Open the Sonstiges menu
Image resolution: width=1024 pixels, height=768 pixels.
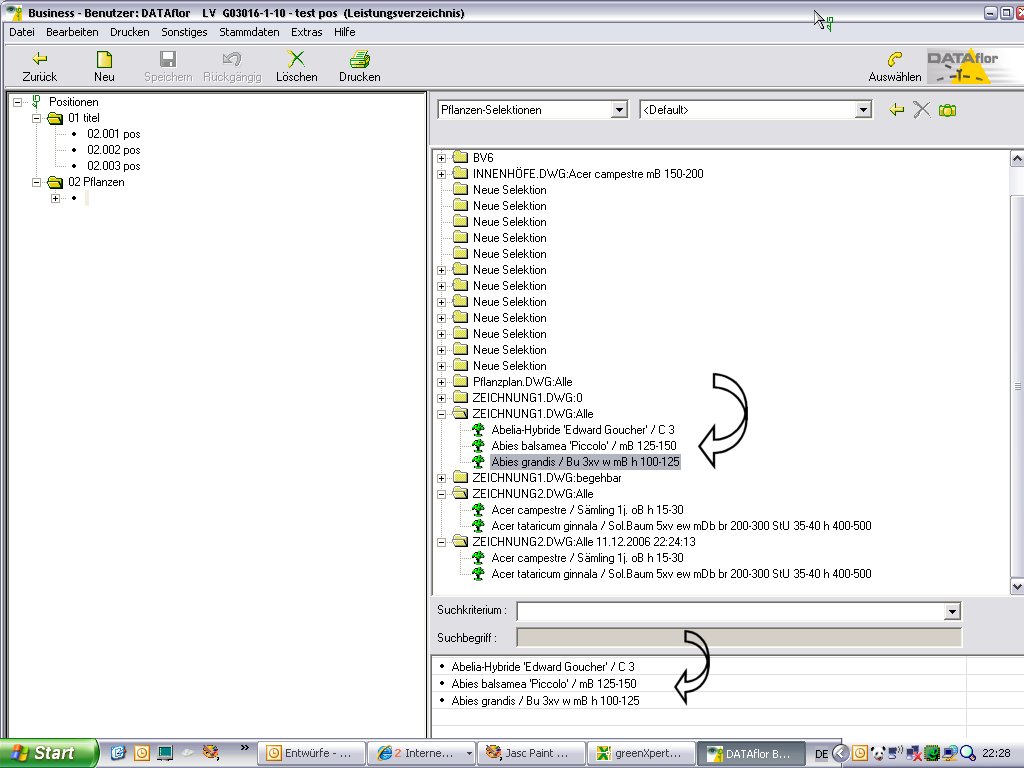[x=184, y=32]
